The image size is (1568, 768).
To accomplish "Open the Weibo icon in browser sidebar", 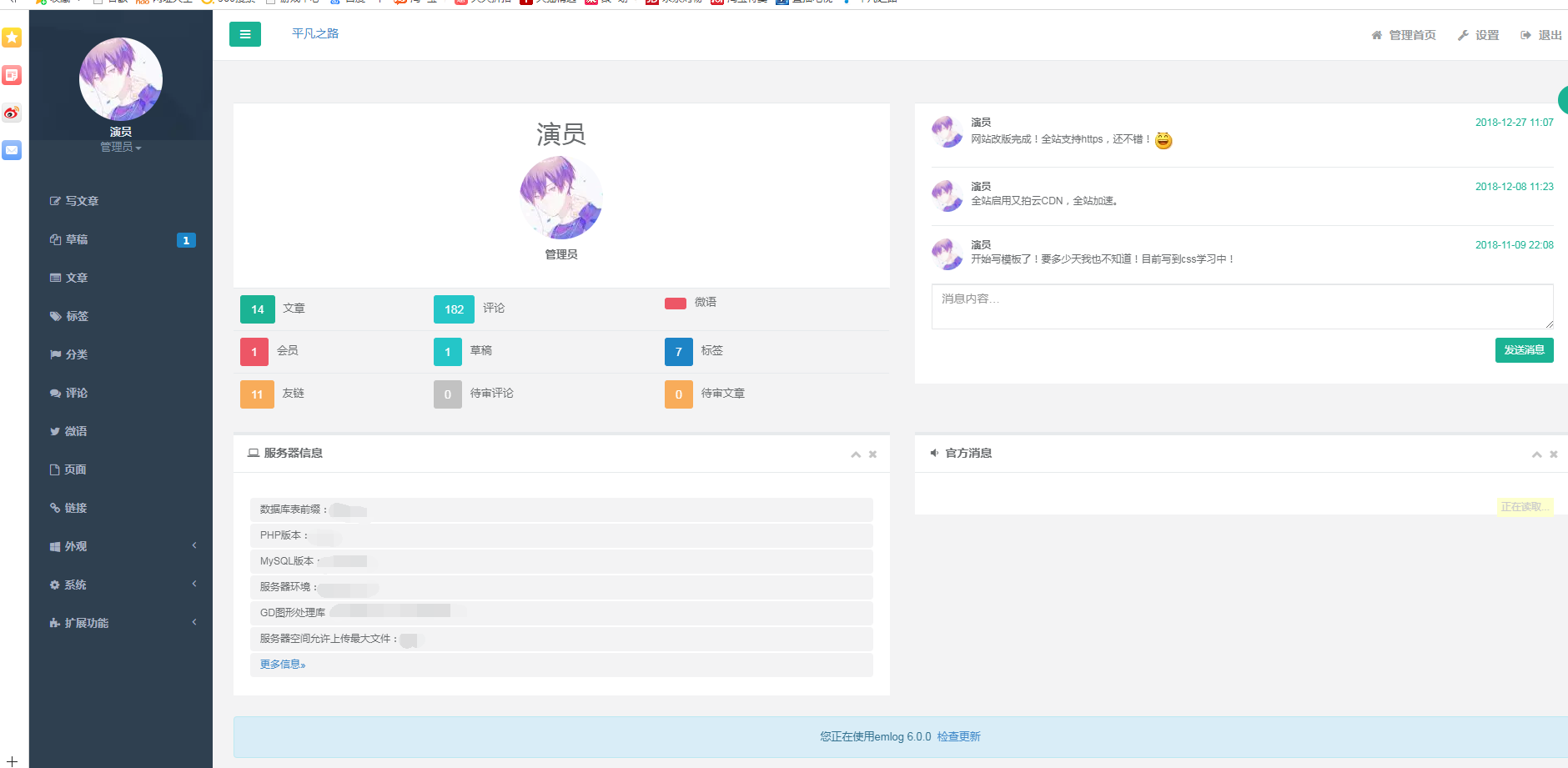I will pos(12,113).
